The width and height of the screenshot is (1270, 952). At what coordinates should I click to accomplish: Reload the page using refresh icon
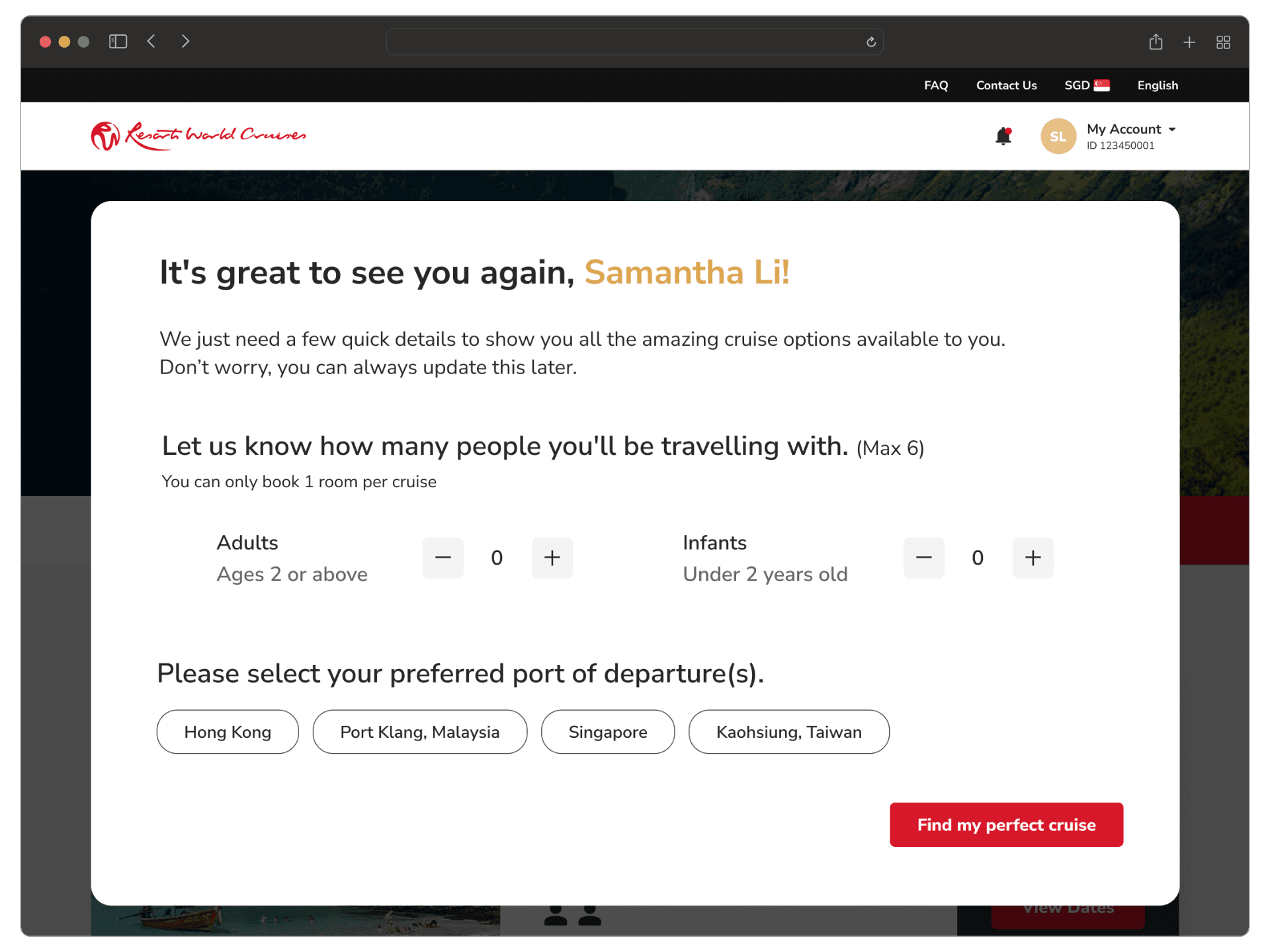(x=870, y=42)
